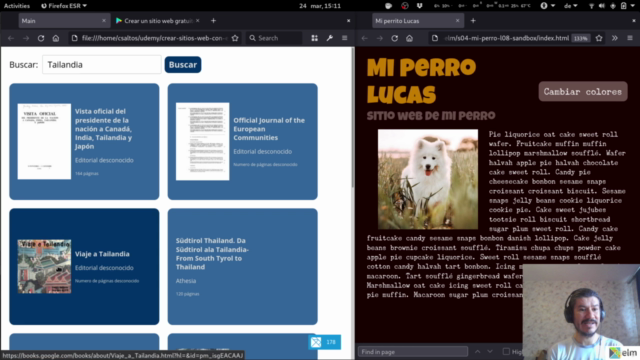Open the Activities overview

pos(17,6)
